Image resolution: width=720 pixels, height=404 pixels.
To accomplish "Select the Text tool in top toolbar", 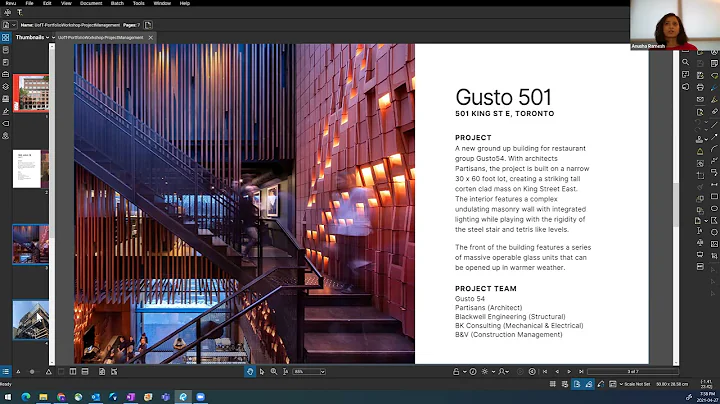I will [20, 12].
